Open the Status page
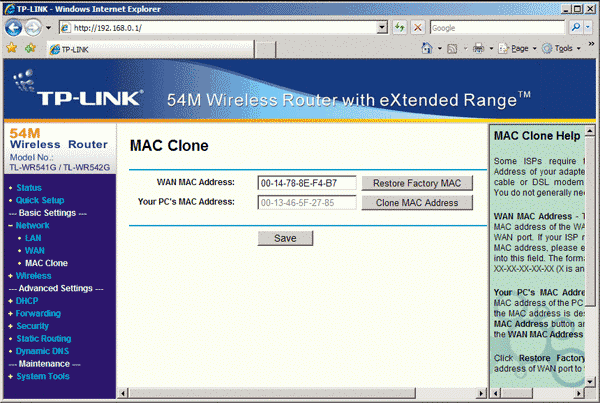 pyautogui.click(x=29, y=188)
